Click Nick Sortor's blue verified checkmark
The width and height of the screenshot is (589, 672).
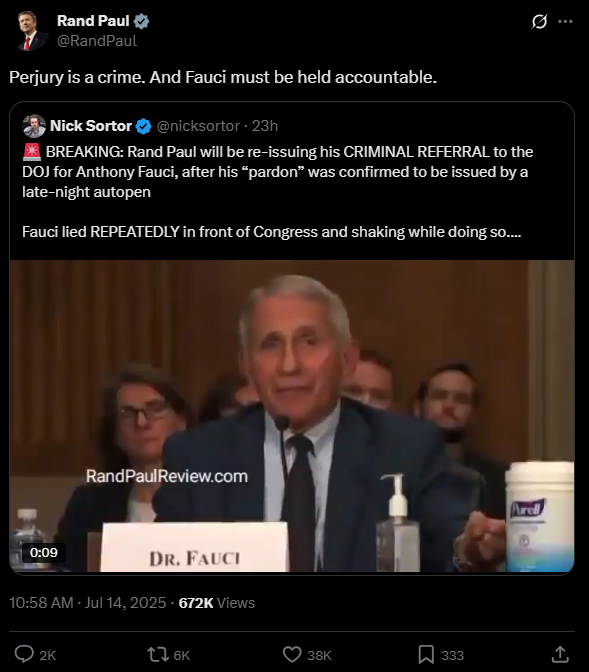tap(143, 126)
